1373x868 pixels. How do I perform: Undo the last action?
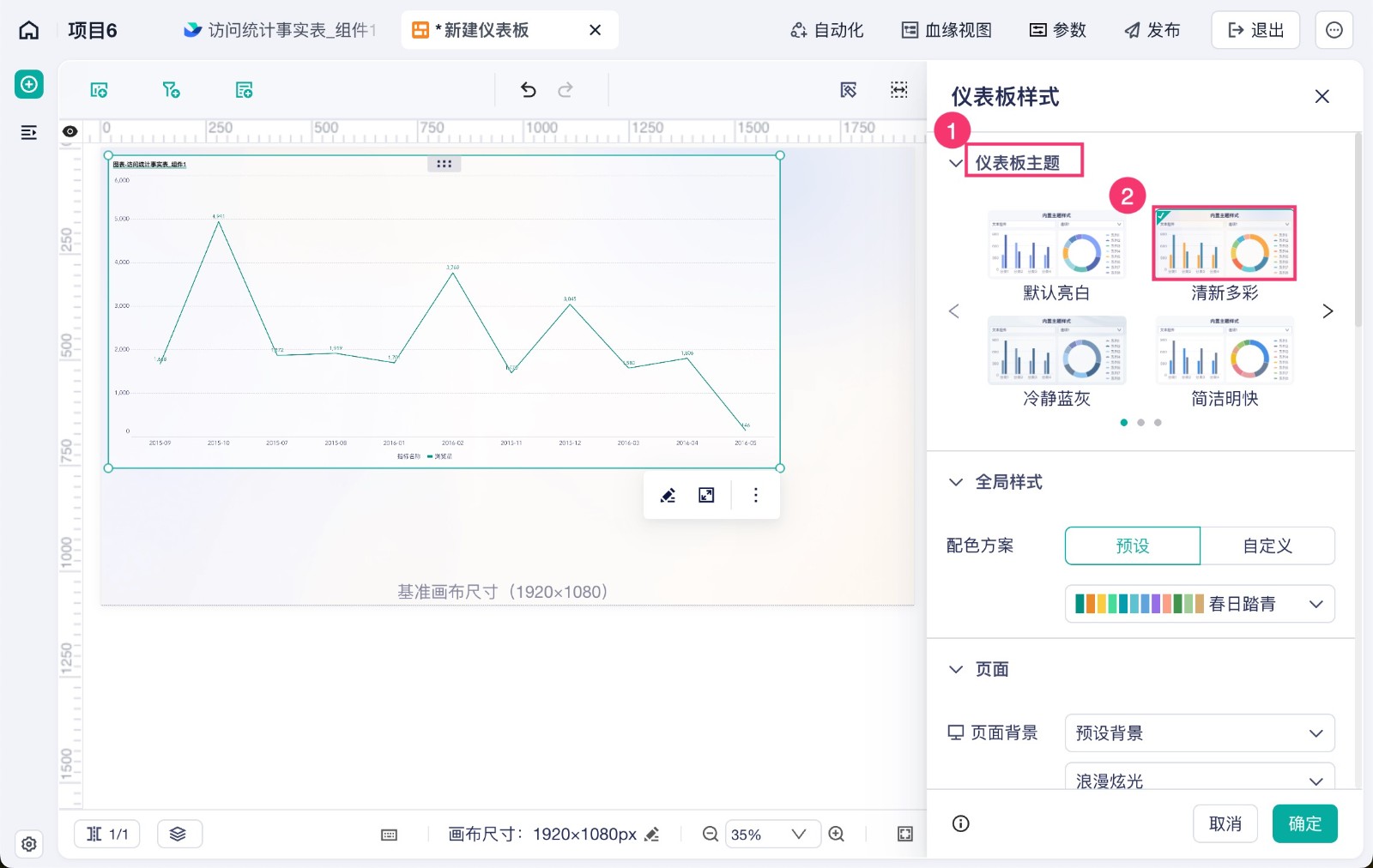tap(529, 90)
